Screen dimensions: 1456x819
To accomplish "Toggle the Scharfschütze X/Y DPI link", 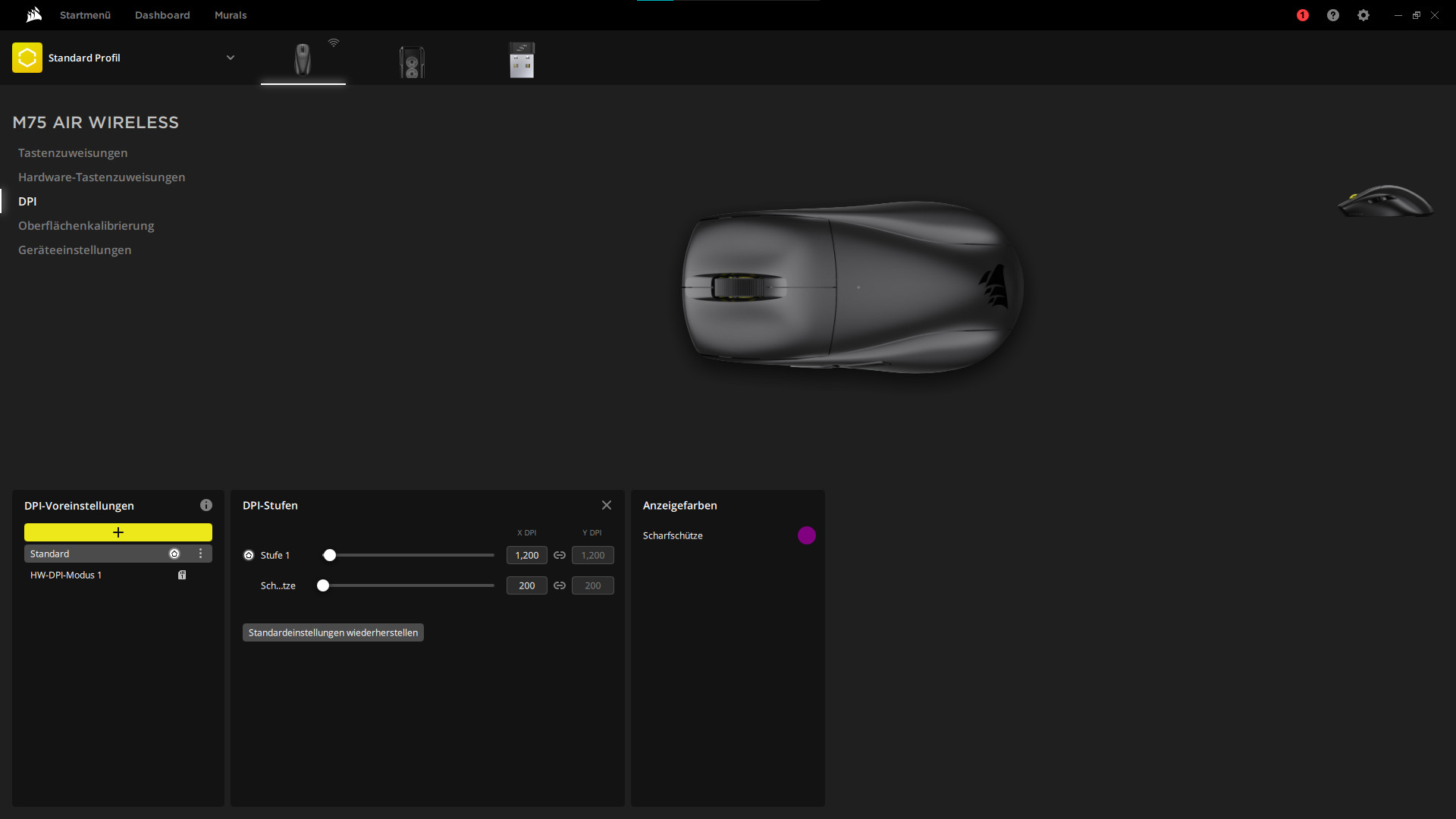I will tap(560, 585).
